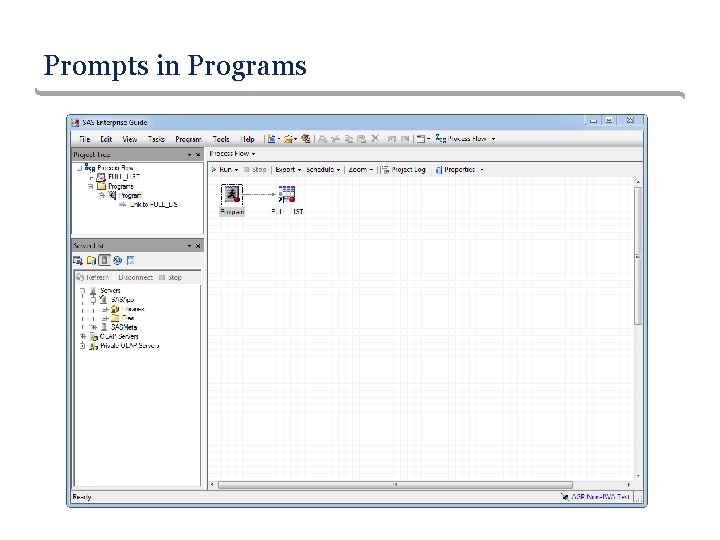
Task: Click Stop in Server List toolbar
Action: click(170, 277)
